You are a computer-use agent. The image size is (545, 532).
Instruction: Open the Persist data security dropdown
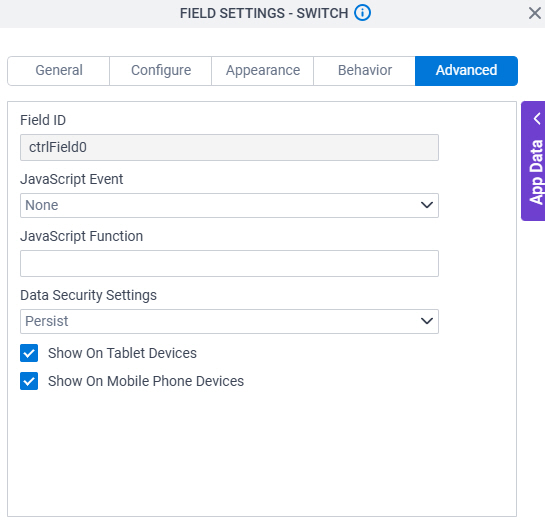tap(229, 321)
